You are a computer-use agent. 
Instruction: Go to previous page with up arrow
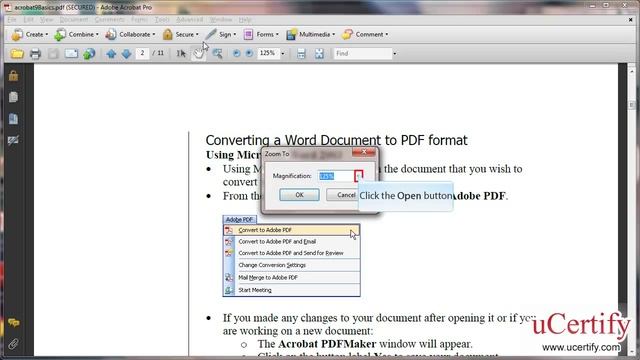(x=111, y=53)
